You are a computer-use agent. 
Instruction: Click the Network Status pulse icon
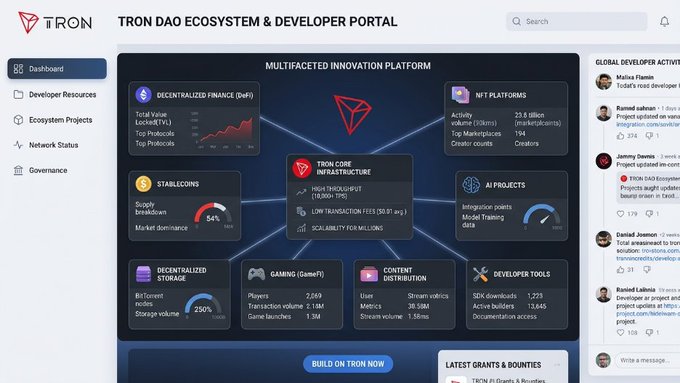pyautogui.click(x=18, y=145)
